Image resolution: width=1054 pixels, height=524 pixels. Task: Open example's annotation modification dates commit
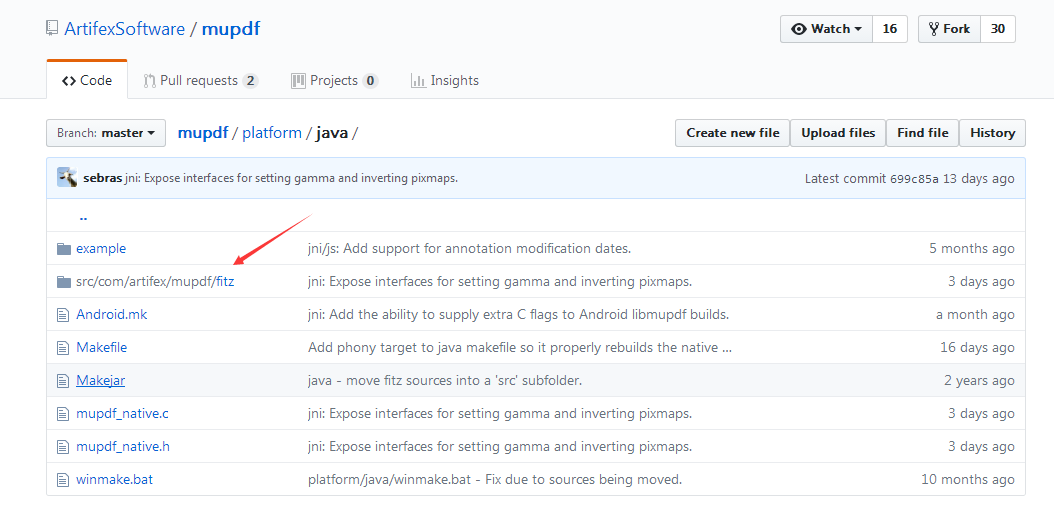pos(469,249)
